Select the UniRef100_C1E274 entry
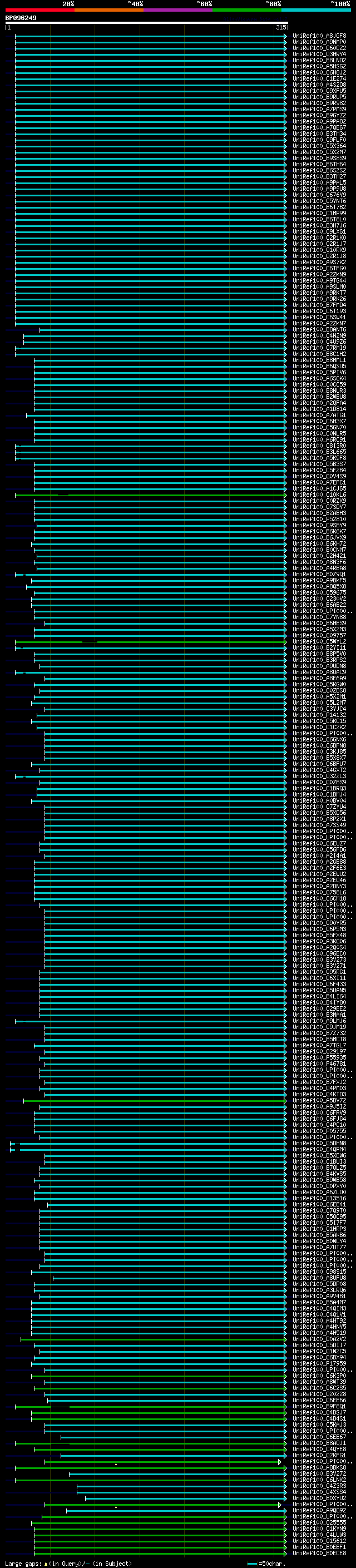The width and height of the screenshot is (356, 1568). click(319, 78)
